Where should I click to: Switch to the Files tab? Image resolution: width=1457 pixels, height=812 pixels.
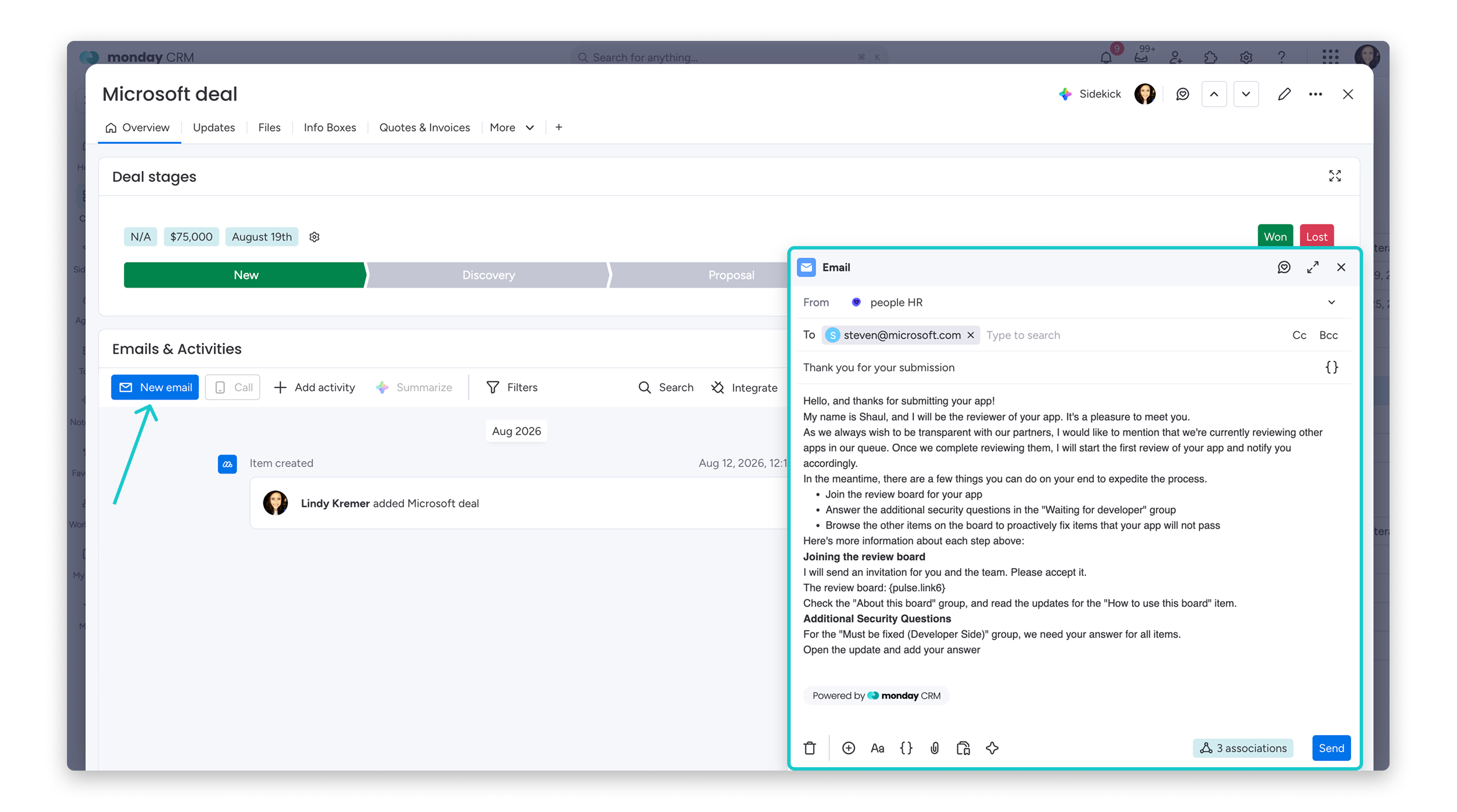269,127
